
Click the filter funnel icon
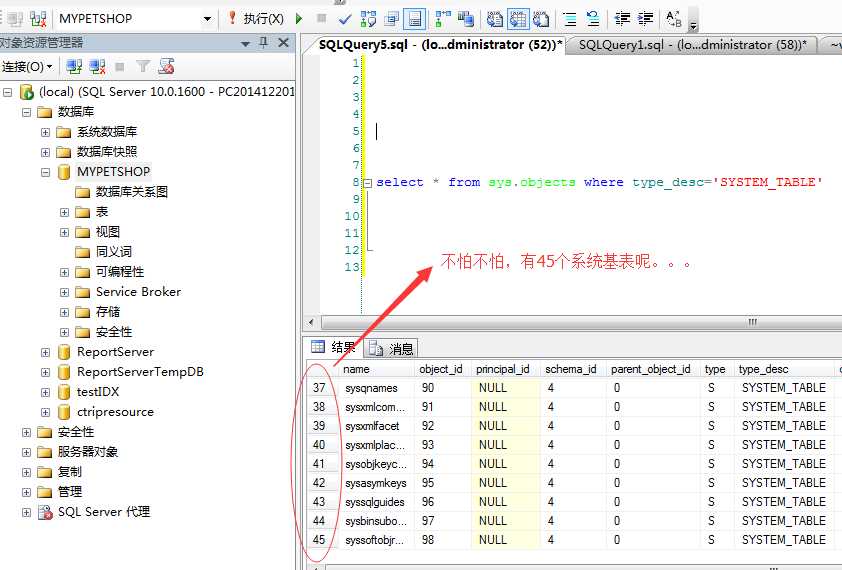[143, 67]
